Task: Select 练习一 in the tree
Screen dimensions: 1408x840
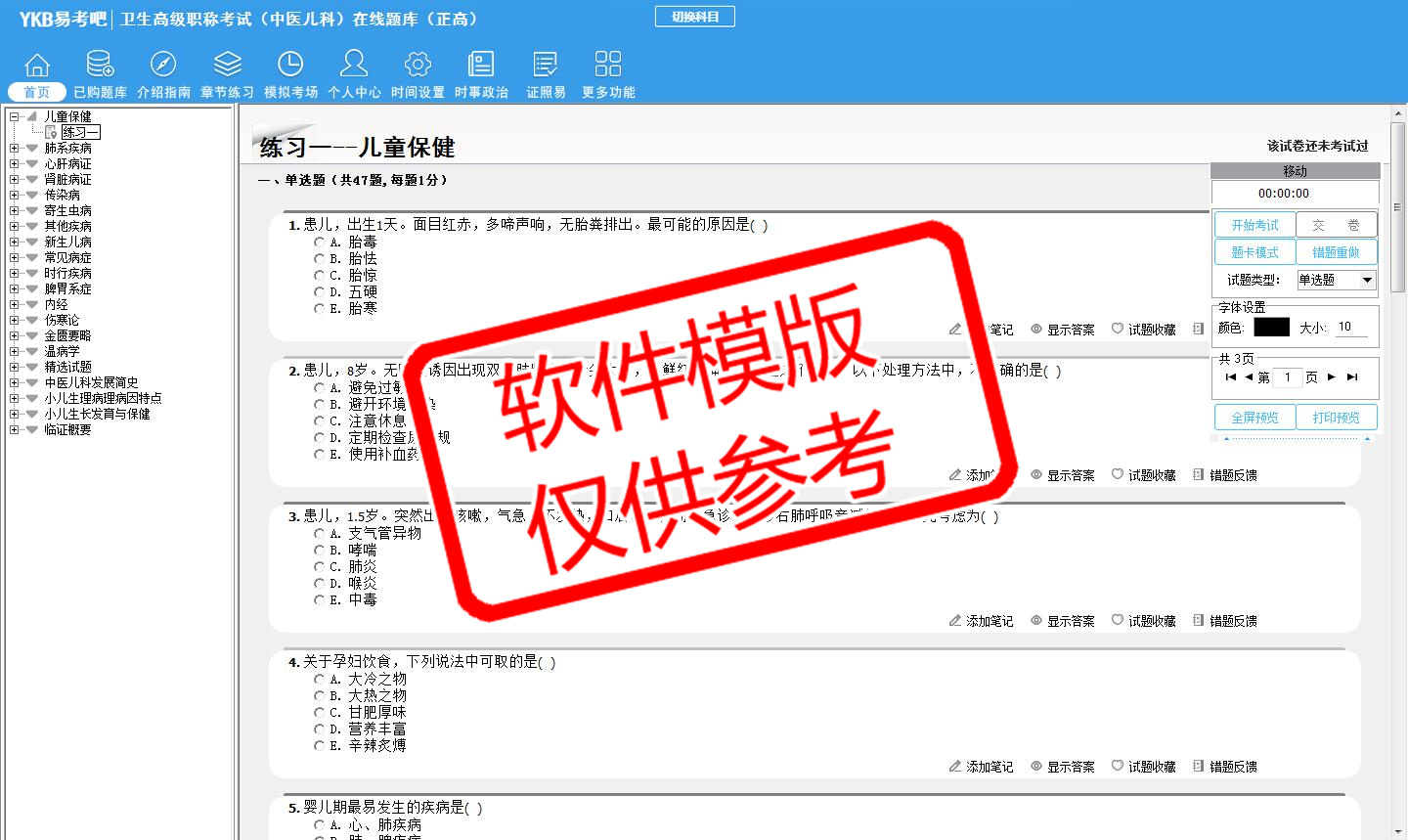Action: tap(80, 132)
